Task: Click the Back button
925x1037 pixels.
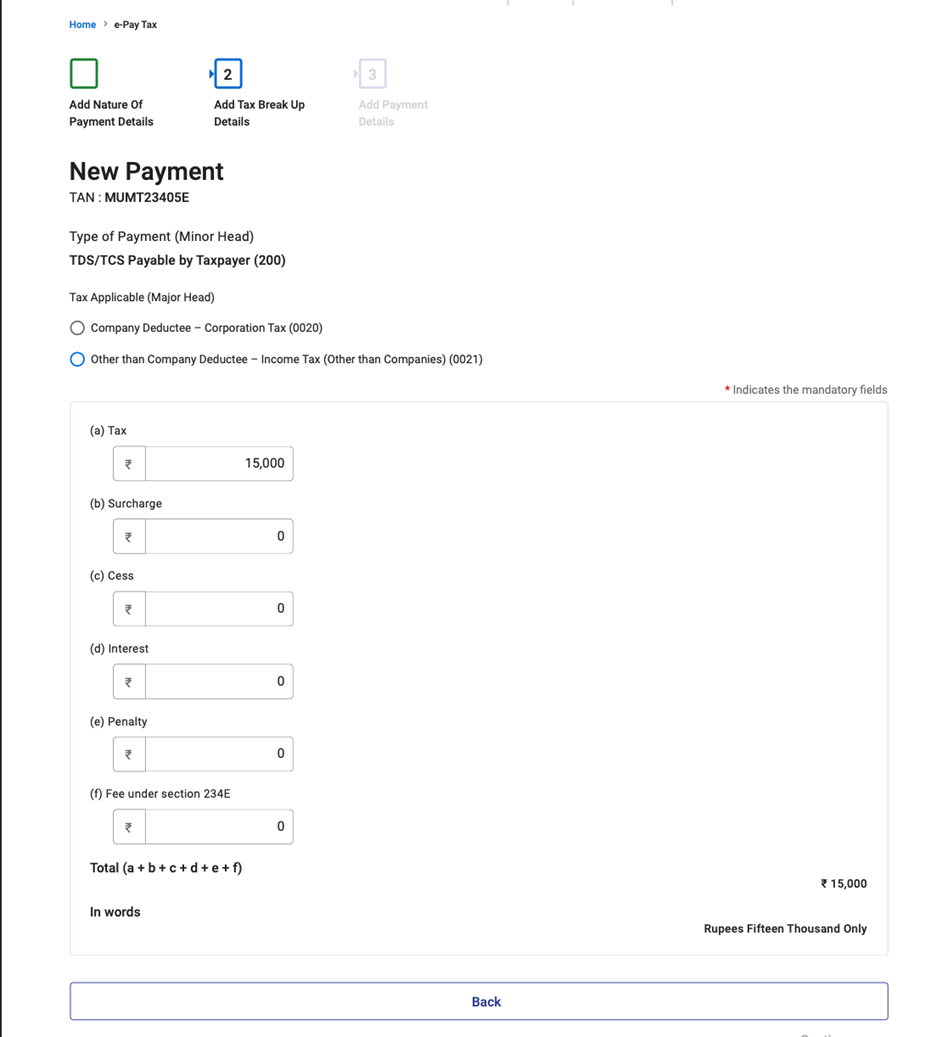Action: [x=479, y=1001]
